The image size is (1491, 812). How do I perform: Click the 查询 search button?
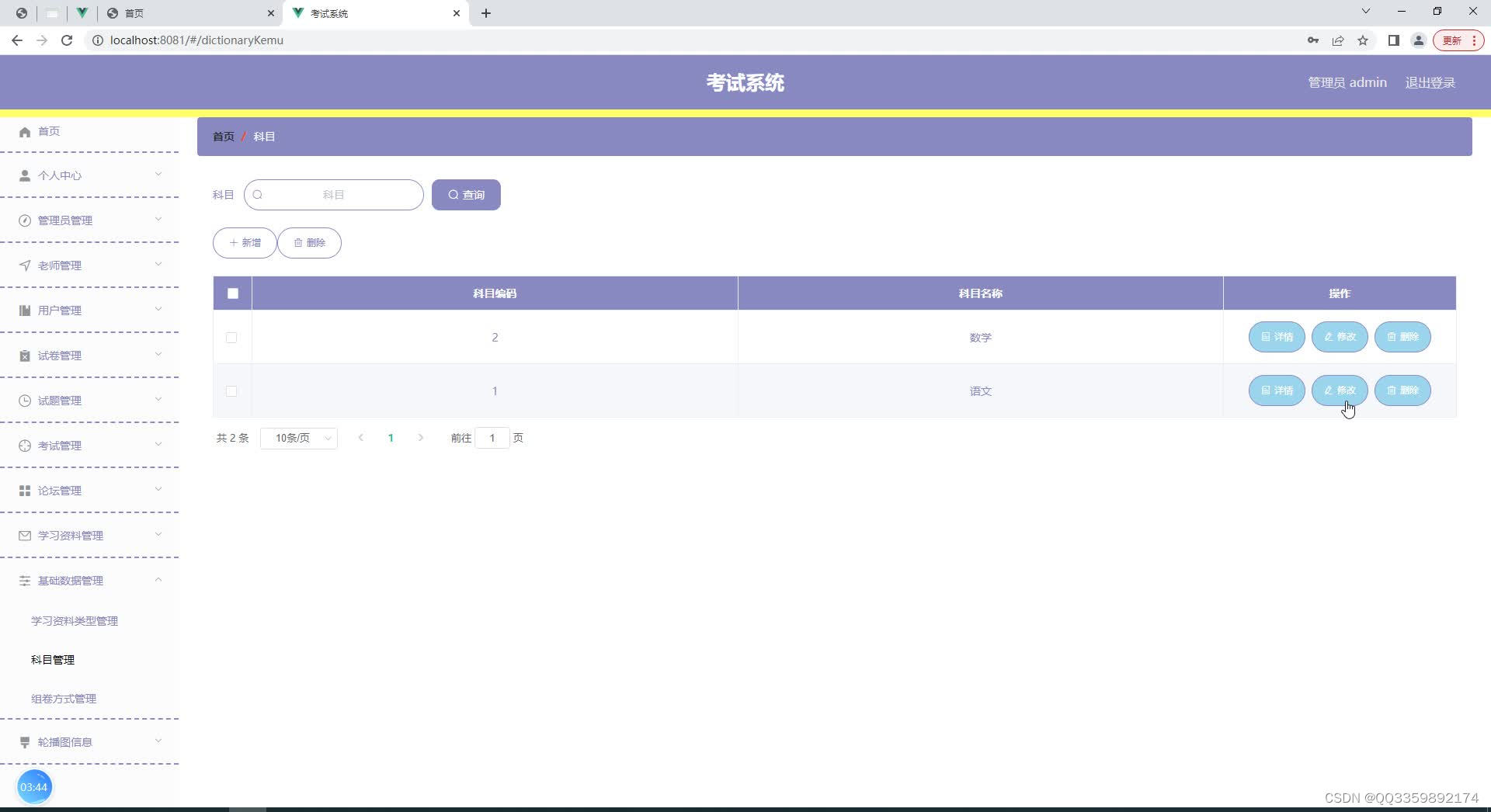466,195
